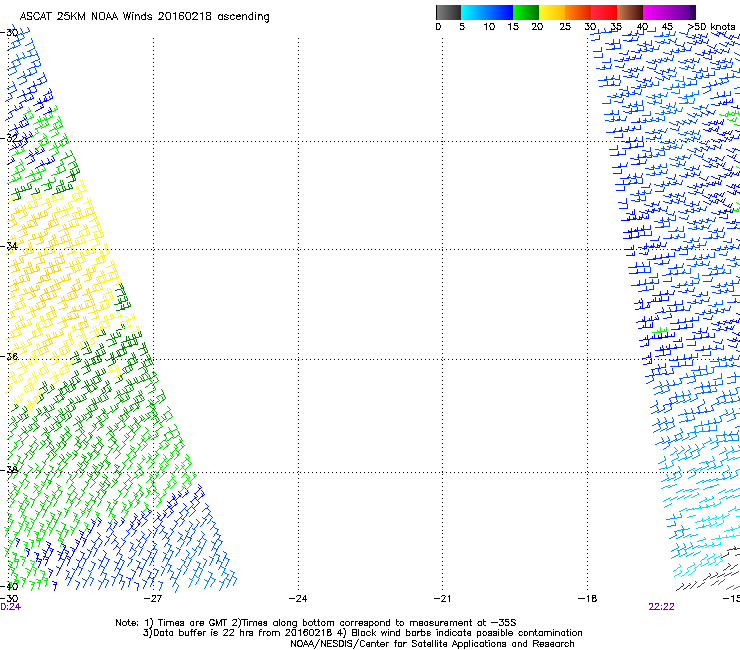Click the cyan-blue 5-15 knots color segment
The image size is (740, 650).
(487, 12)
